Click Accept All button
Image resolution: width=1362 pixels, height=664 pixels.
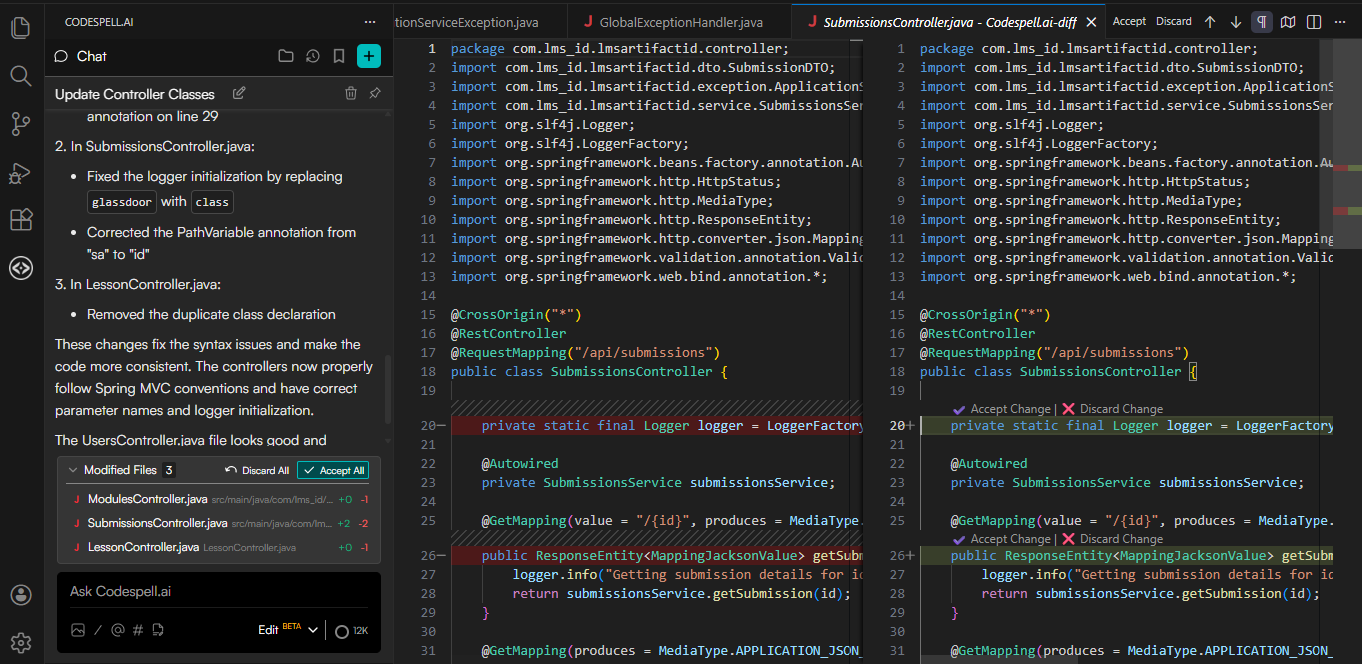tap(334, 470)
